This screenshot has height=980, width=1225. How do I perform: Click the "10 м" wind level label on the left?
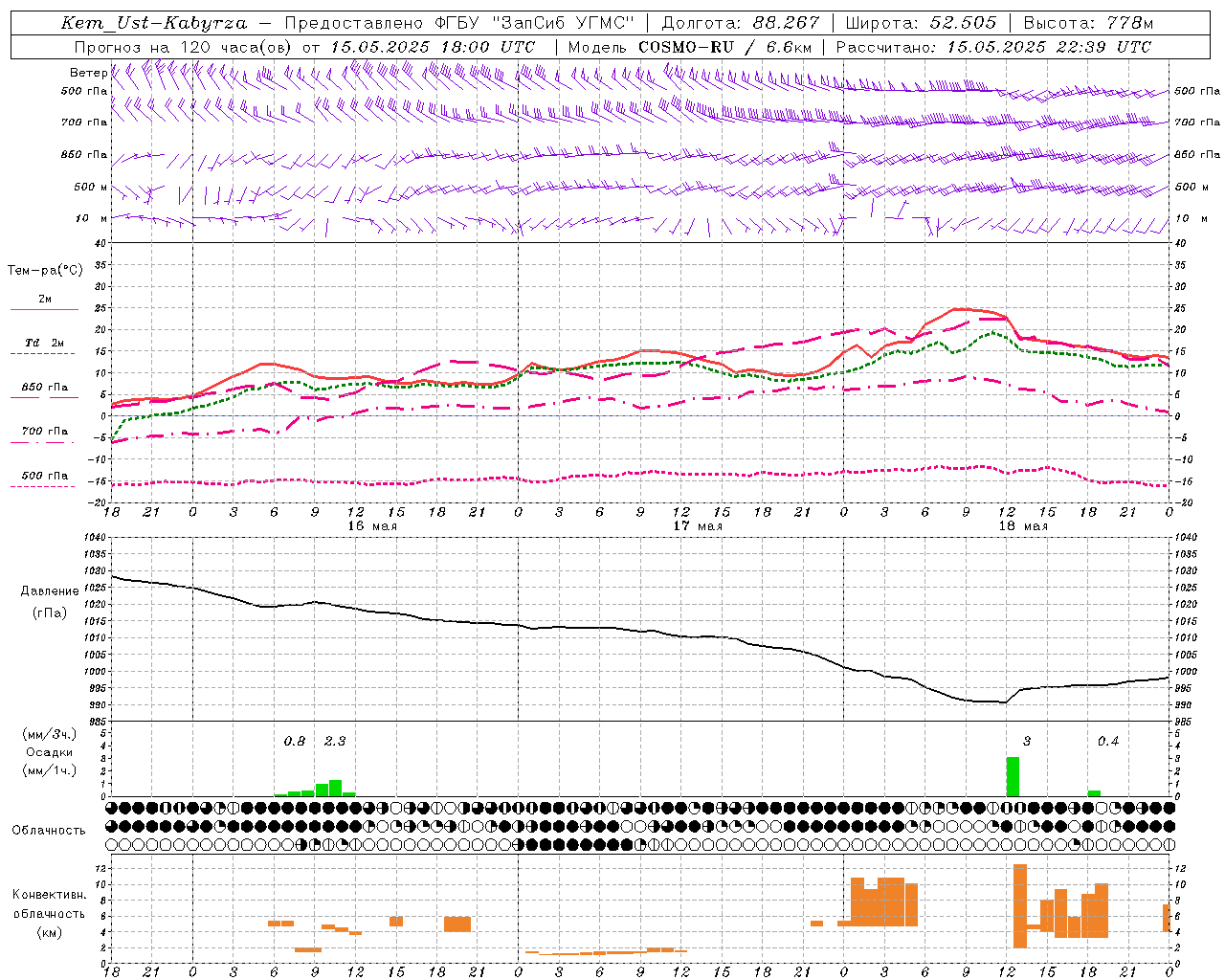(x=92, y=218)
